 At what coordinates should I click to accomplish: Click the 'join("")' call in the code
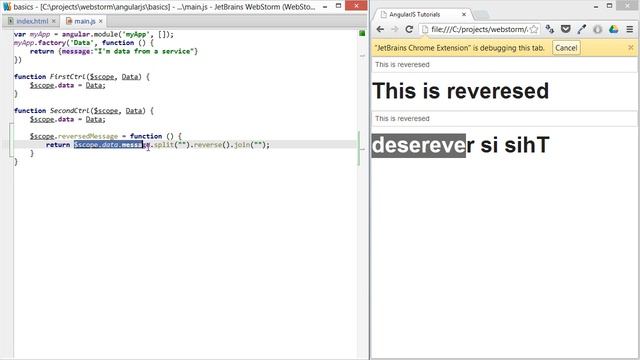click(x=250, y=145)
